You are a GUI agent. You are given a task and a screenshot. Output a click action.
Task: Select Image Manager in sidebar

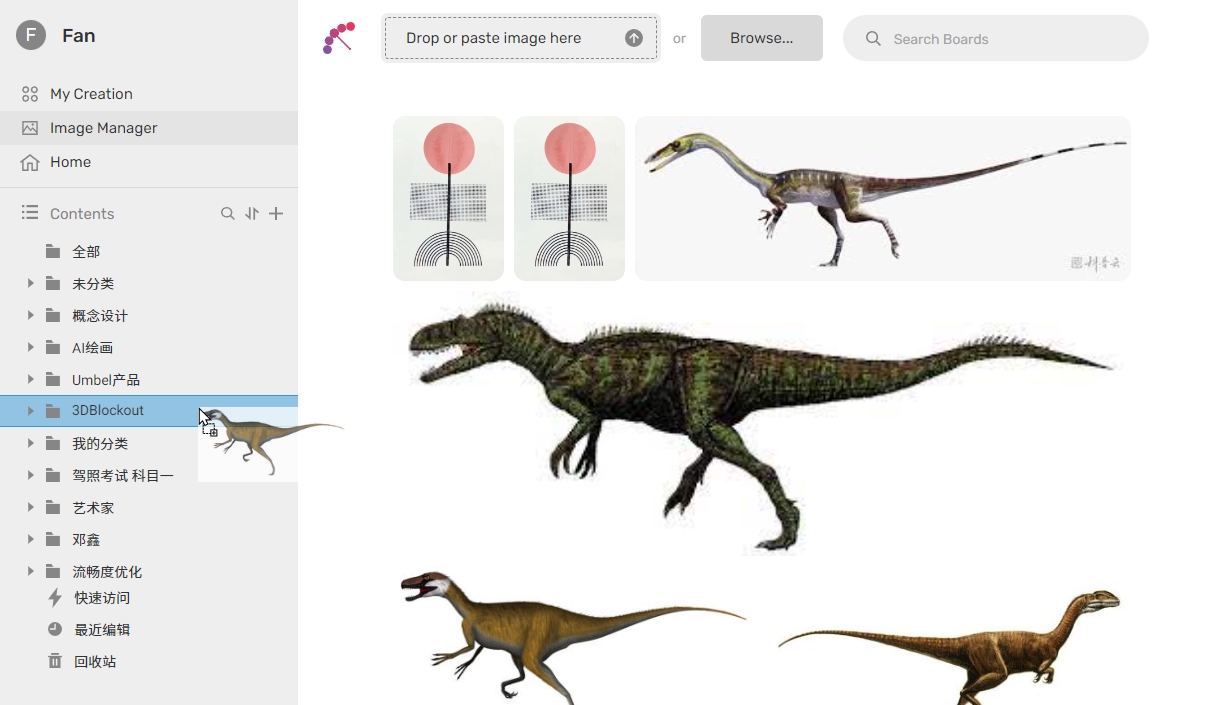click(x=103, y=128)
